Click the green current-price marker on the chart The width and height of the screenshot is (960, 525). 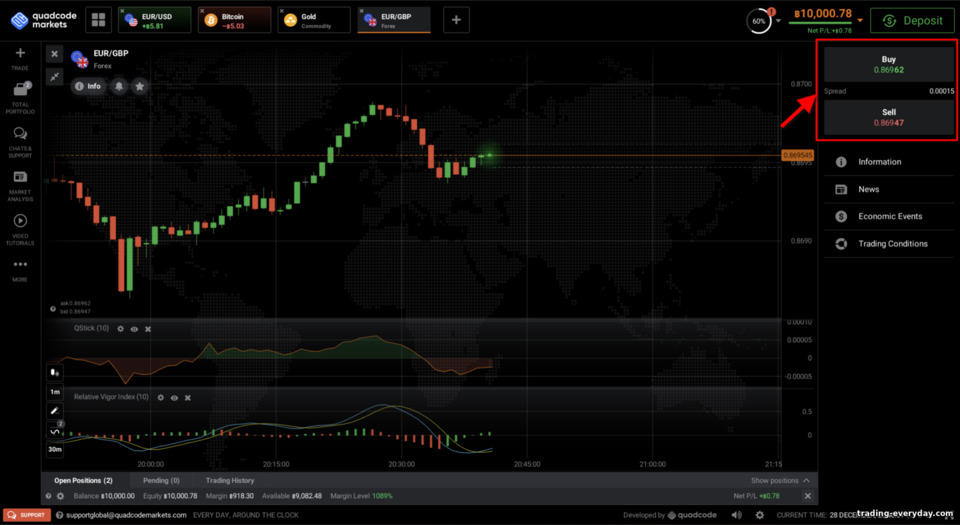pos(489,155)
